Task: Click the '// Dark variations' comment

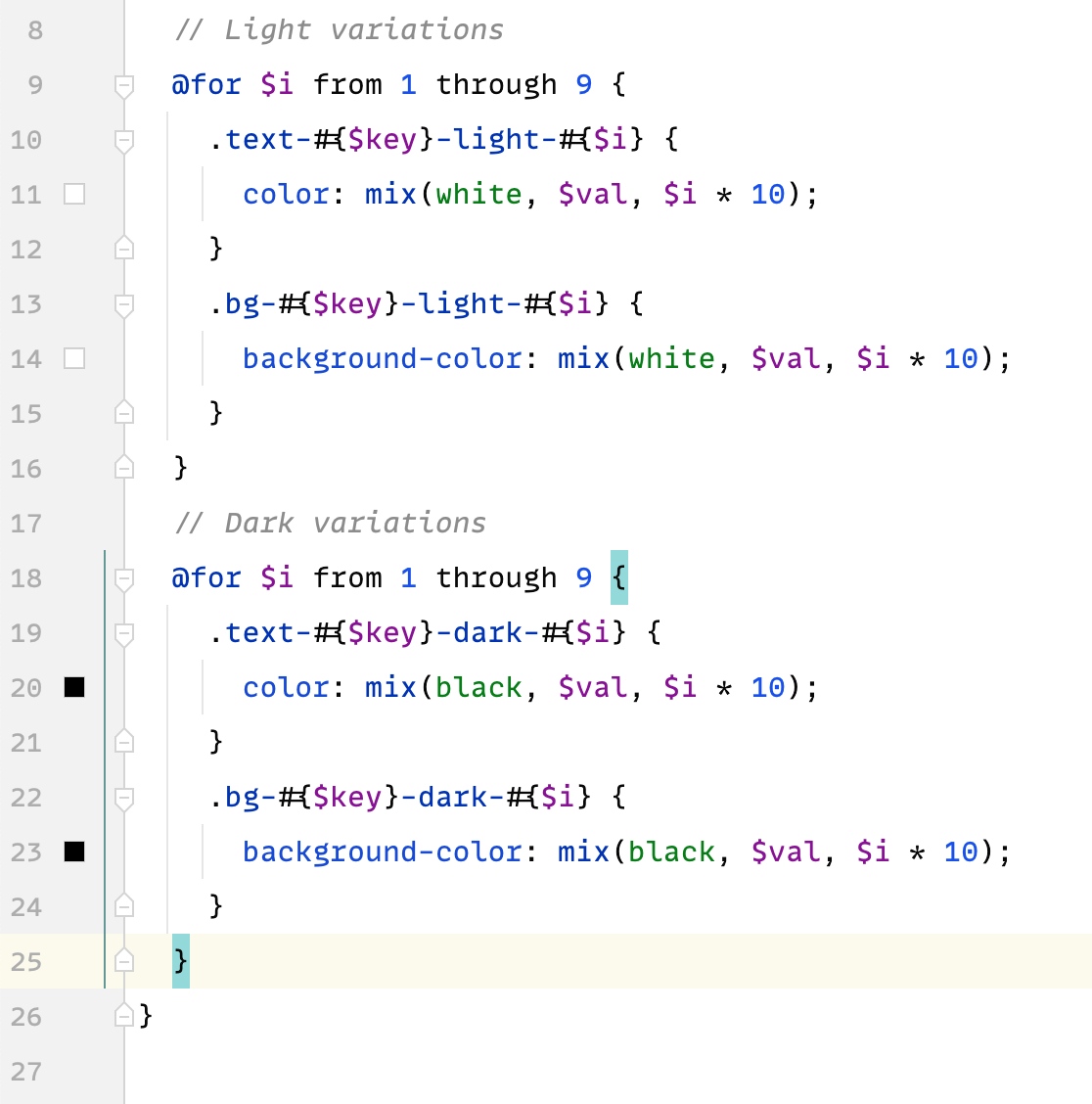Action: (330, 524)
